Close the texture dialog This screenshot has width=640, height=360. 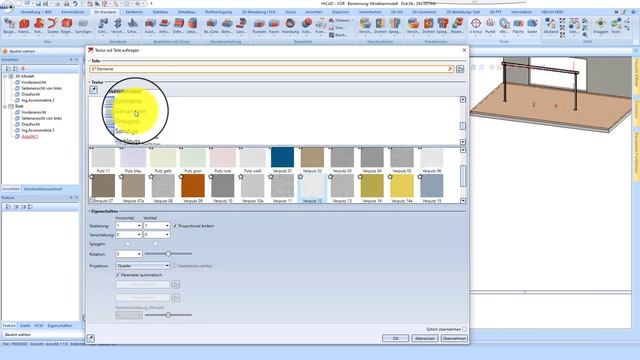(464, 50)
